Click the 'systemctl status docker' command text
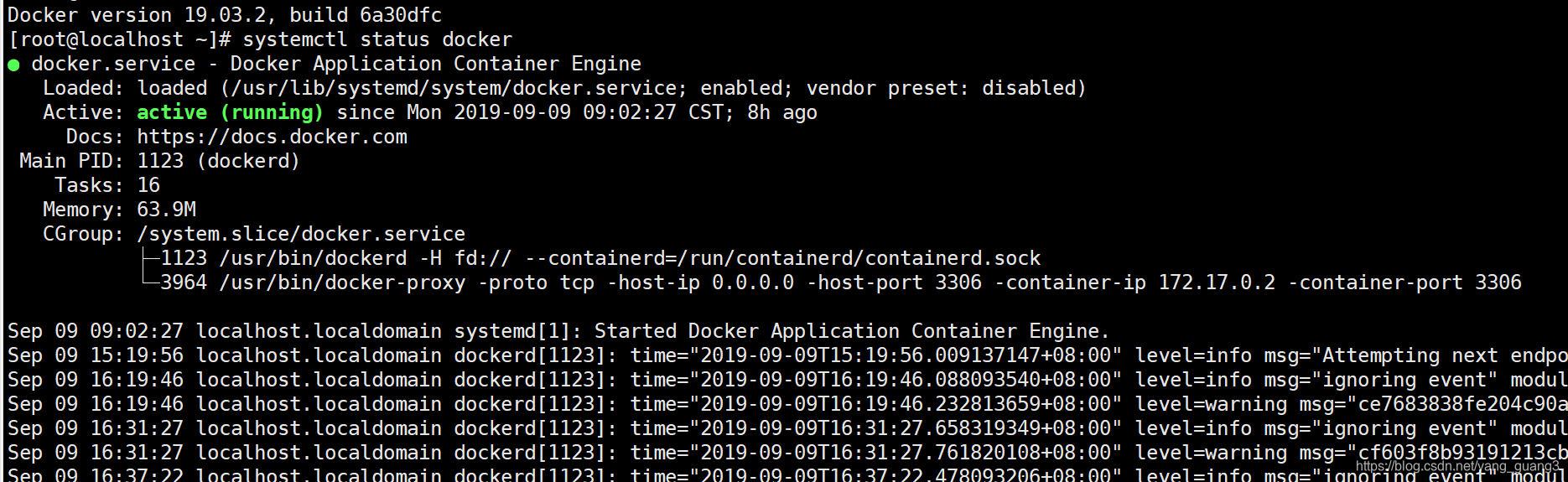The width and height of the screenshot is (1568, 482). [x=377, y=40]
